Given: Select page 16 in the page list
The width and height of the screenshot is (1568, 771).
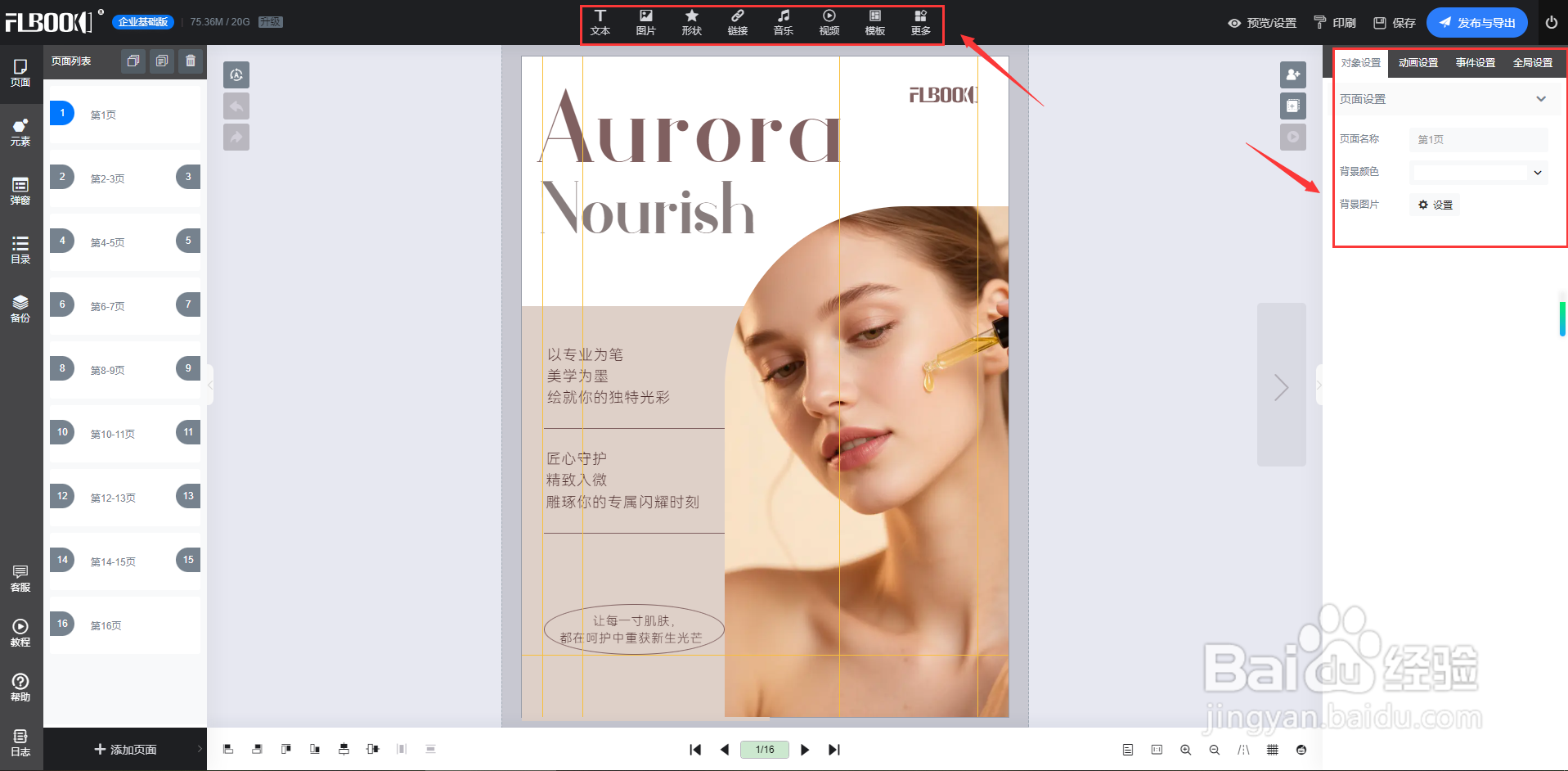Looking at the screenshot, I should 106,625.
